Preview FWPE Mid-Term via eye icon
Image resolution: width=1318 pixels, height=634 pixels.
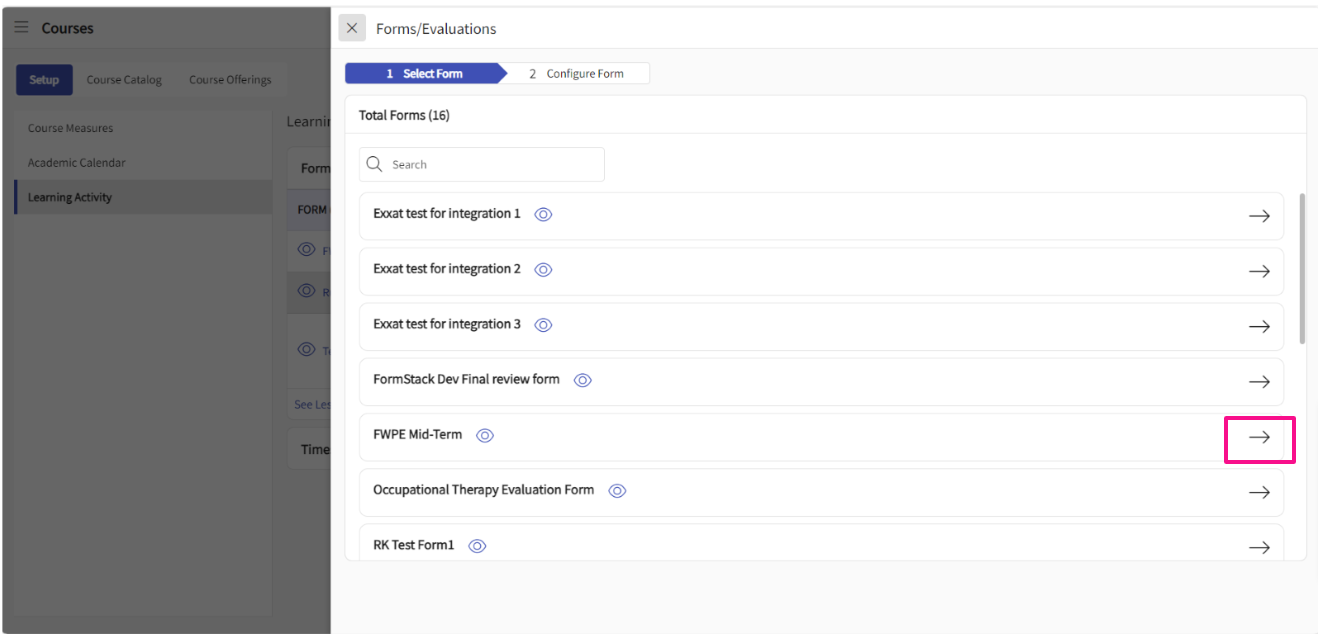coord(485,435)
